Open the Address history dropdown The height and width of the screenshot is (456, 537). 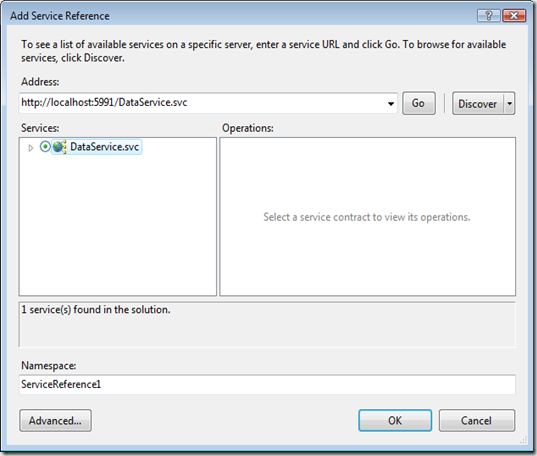pyautogui.click(x=390, y=103)
